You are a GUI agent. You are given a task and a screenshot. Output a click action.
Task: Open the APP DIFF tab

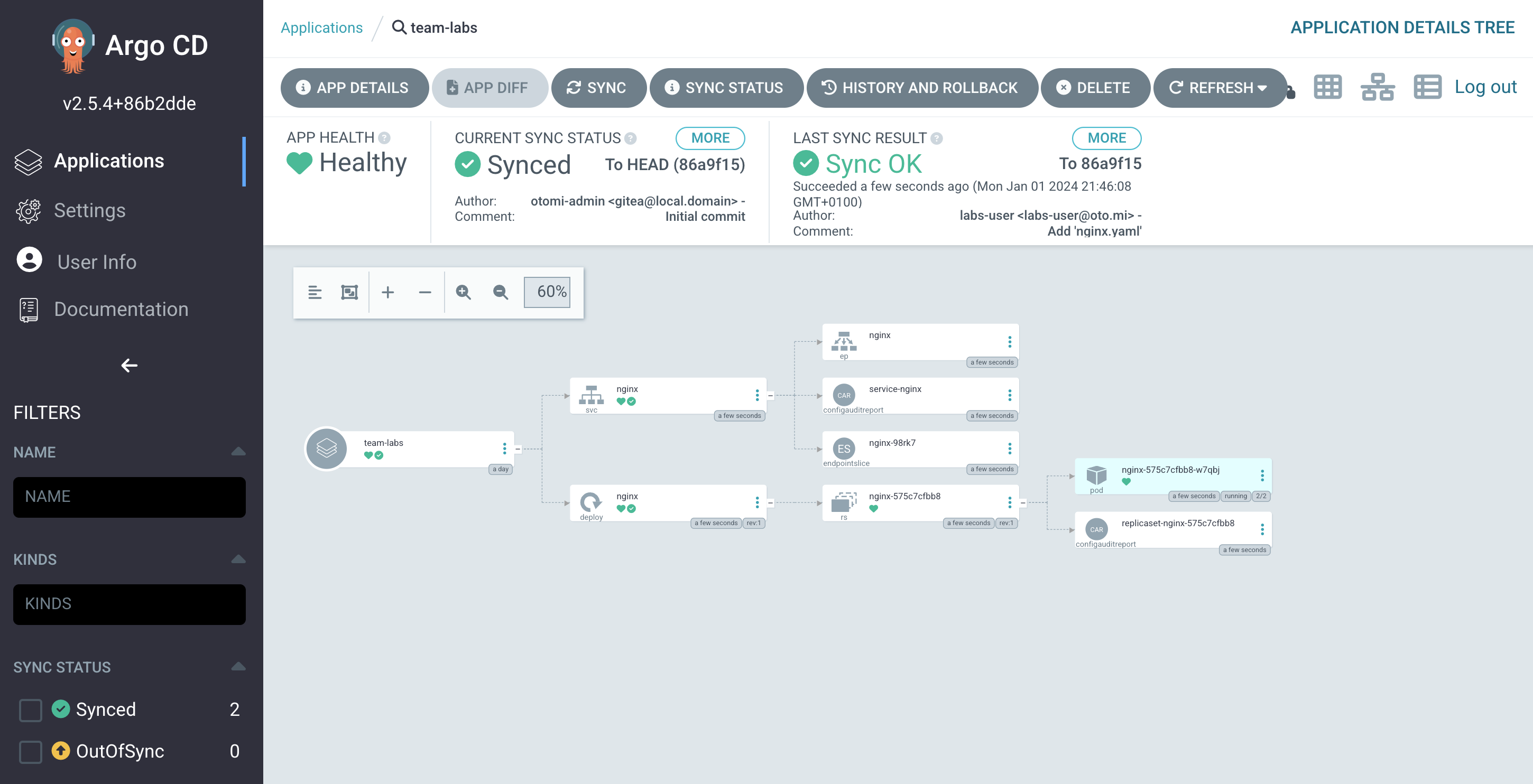[490, 88]
